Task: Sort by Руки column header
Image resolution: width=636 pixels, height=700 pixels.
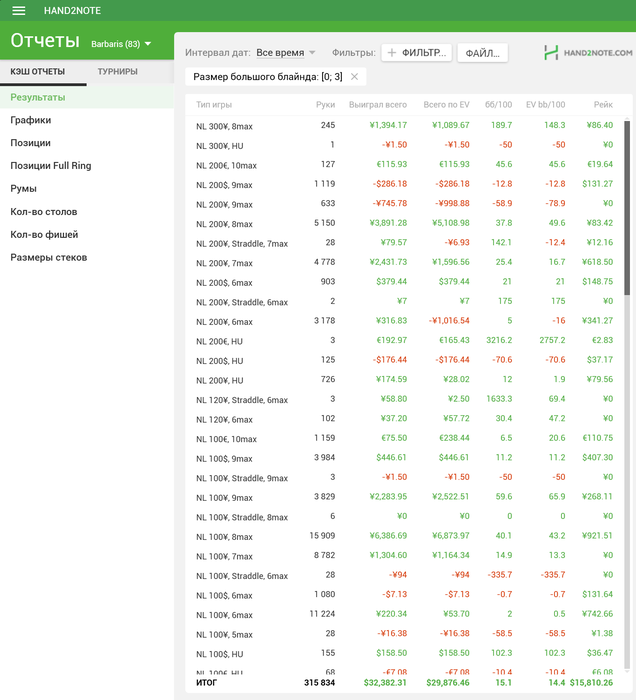Action: (x=325, y=104)
